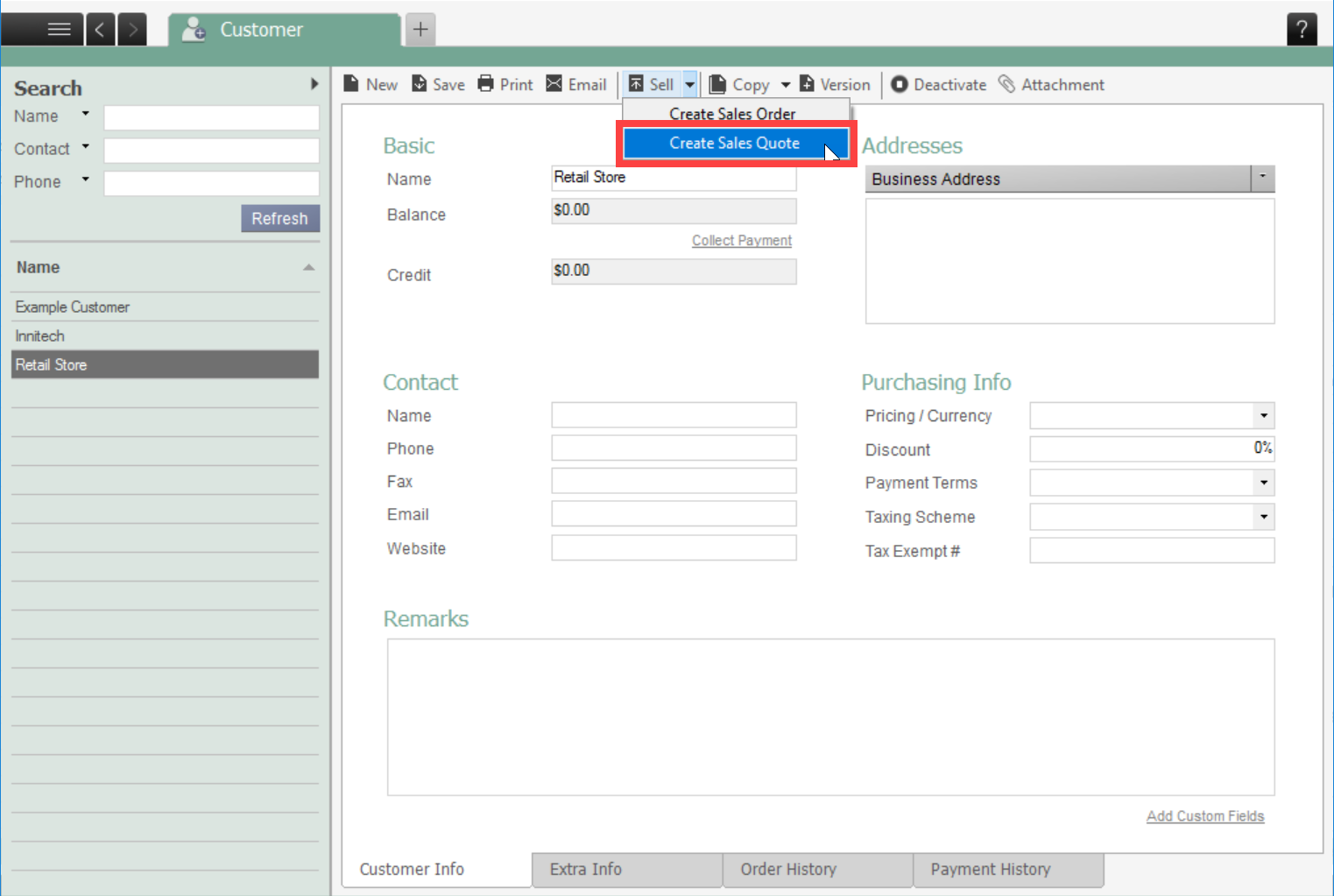The height and width of the screenshot is (896, 1334).
Task: Expand the Business Address dropdown
Action: click(x=1262, y=178)
